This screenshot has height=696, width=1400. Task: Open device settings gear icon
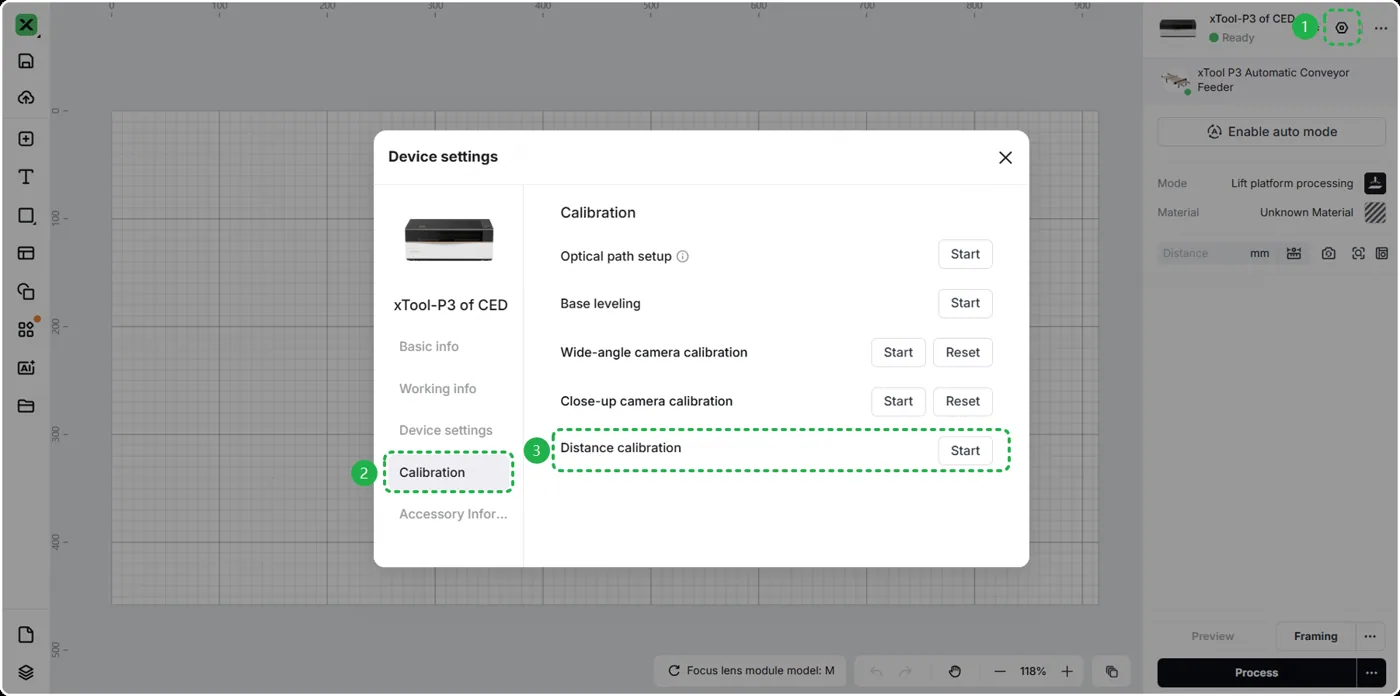point(1342,28)
